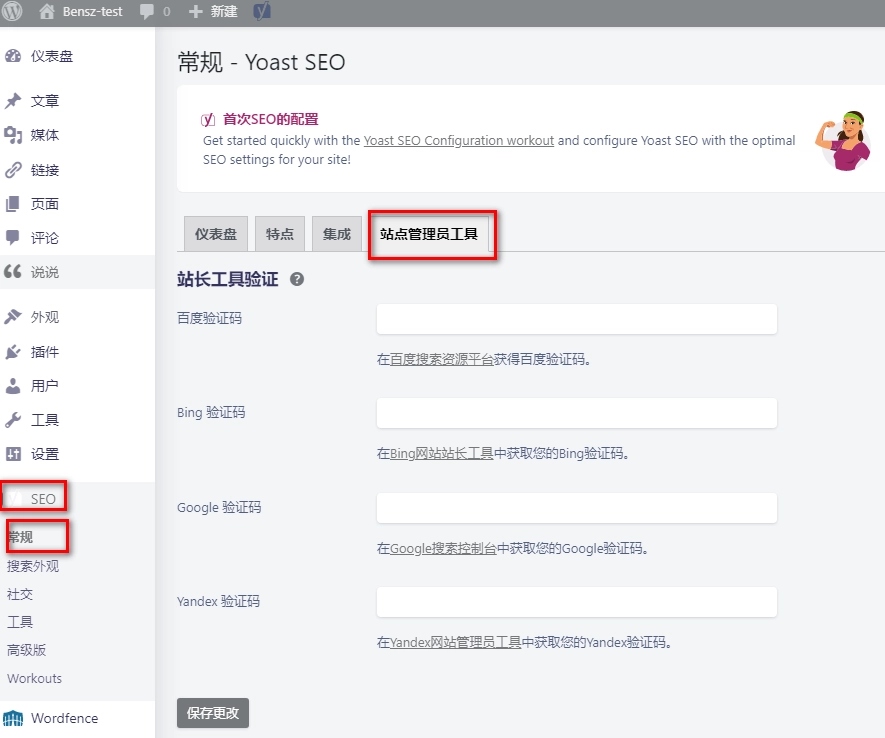
Task: Click the 新建 label in admin bar
Action: click(x=224, y=11)
